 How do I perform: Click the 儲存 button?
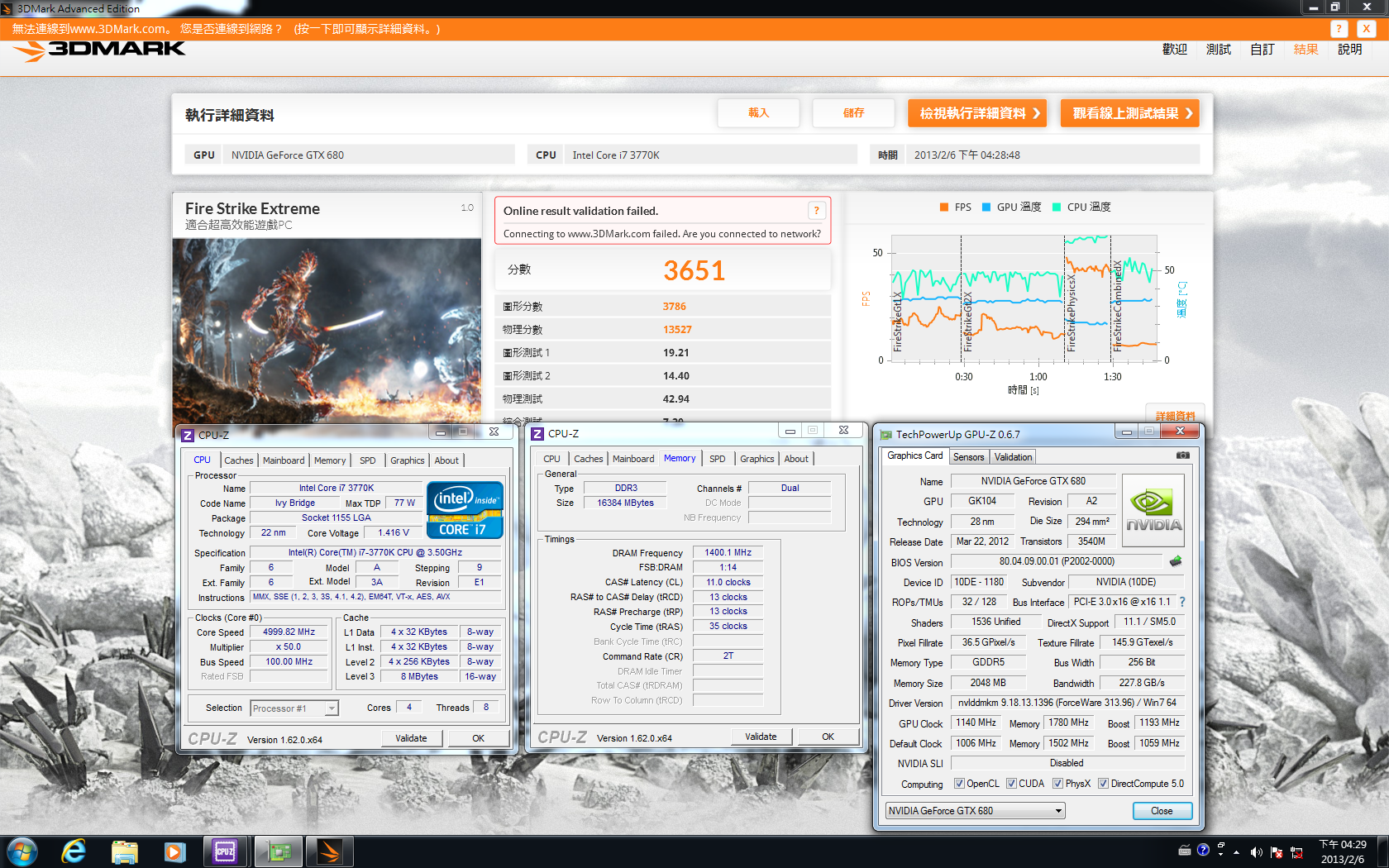click(853, 113)
